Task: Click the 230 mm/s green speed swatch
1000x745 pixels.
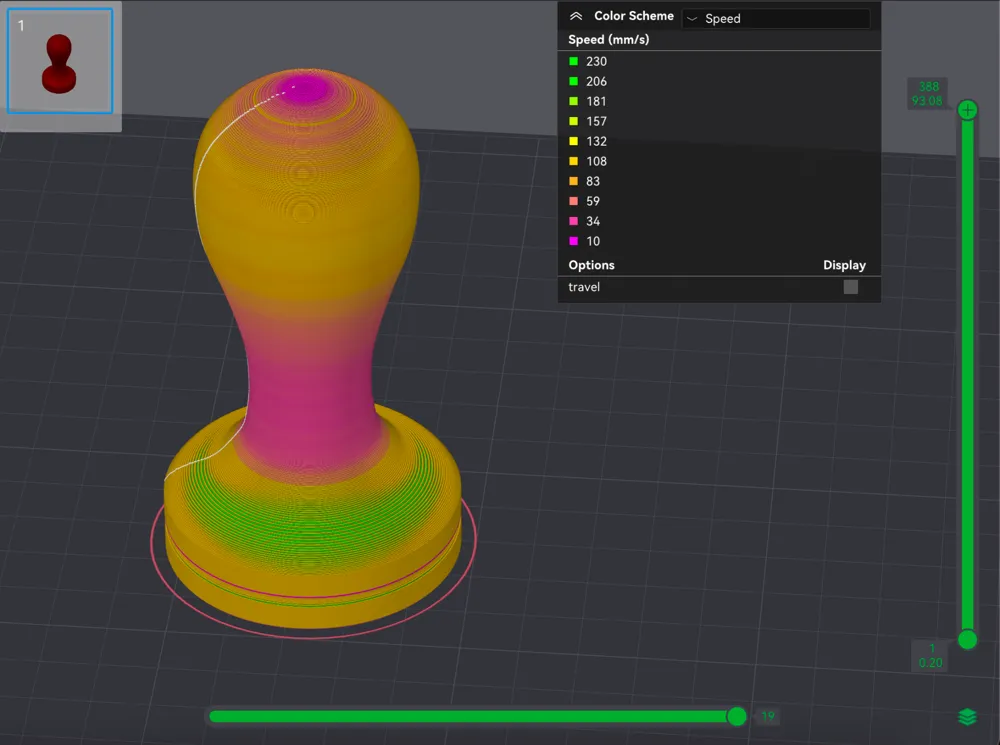Action: point(571,61)
